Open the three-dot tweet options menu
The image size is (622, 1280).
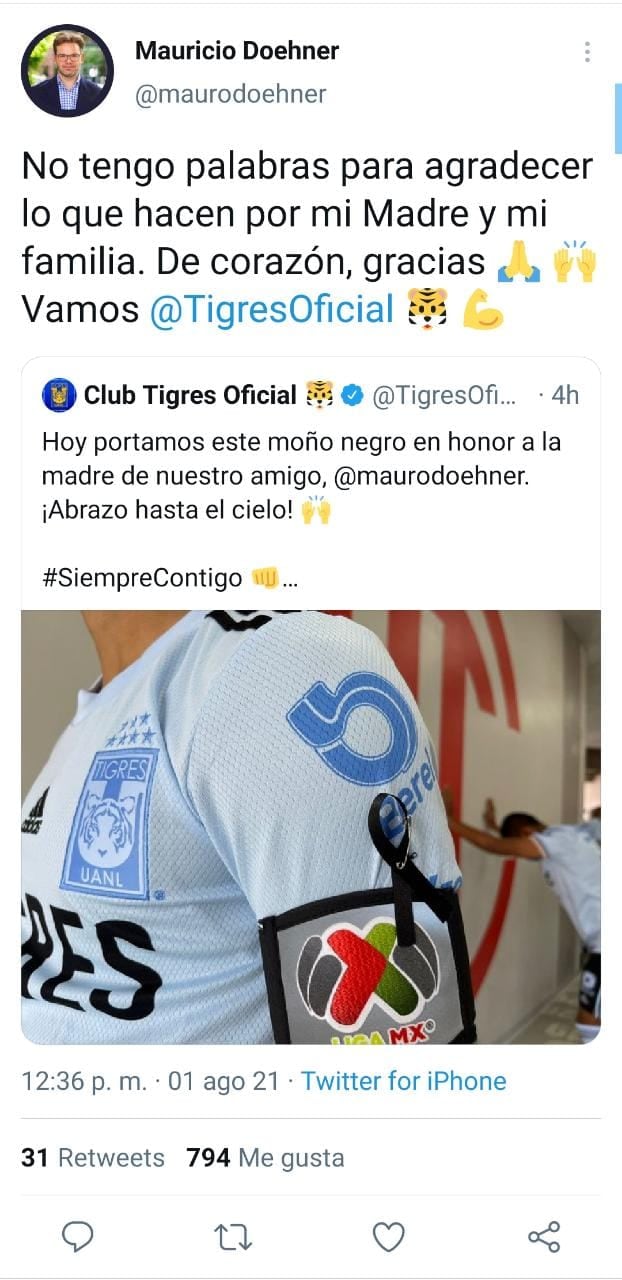pyautogui.click(x=587, y=52)
